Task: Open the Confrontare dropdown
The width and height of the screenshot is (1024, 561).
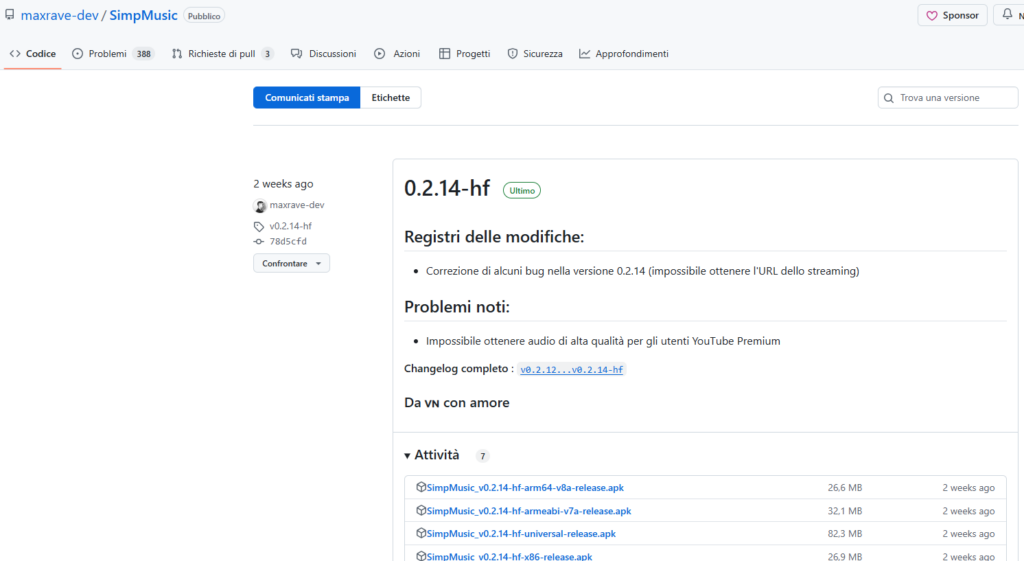Action: [x=291, y=263]
